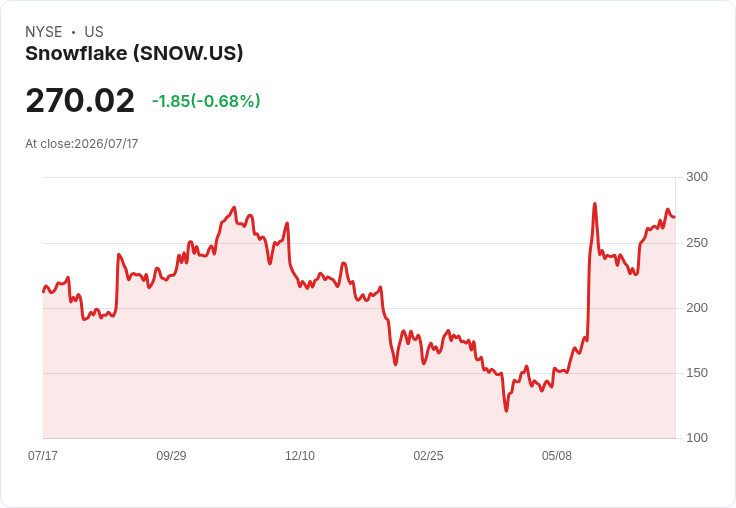Click the last point of the red price line
Screen dimensions: 736x508
(x=675, y=217)
